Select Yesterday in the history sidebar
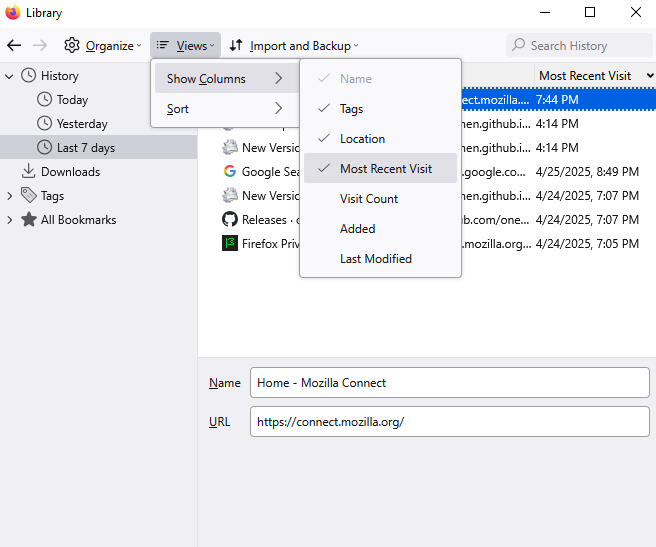Screen dimensions: 656x547 pyautogui.click(x=82, y=124)
